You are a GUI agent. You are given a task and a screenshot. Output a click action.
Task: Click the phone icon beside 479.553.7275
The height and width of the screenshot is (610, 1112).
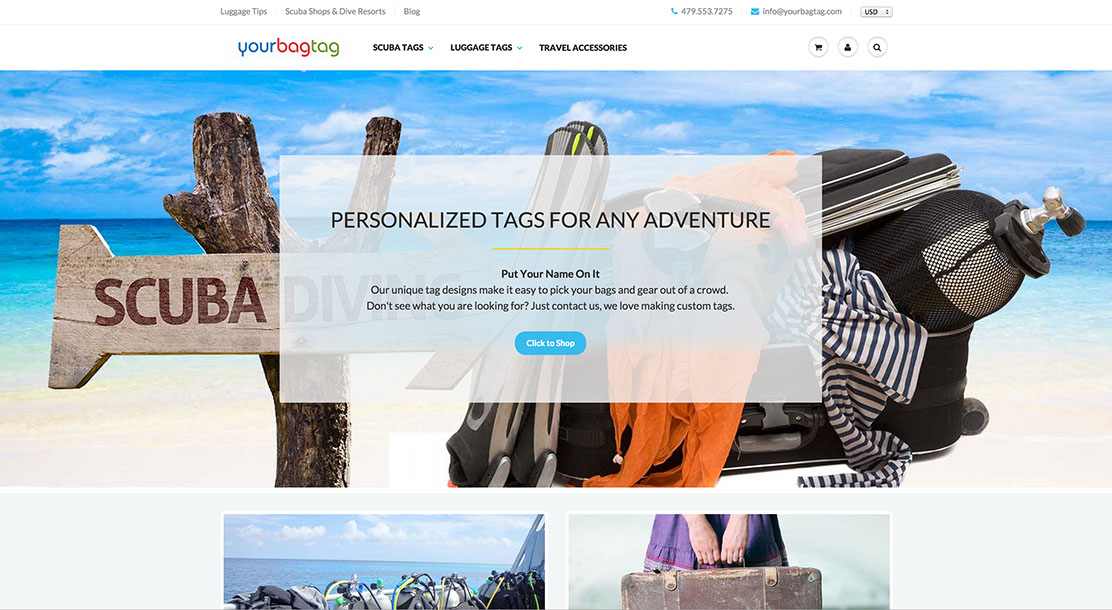tap(674, 11)
